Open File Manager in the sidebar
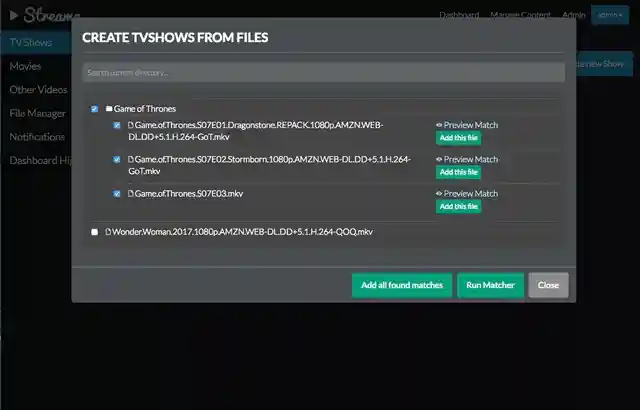This screenshot has width=640, height=410. 38,113
